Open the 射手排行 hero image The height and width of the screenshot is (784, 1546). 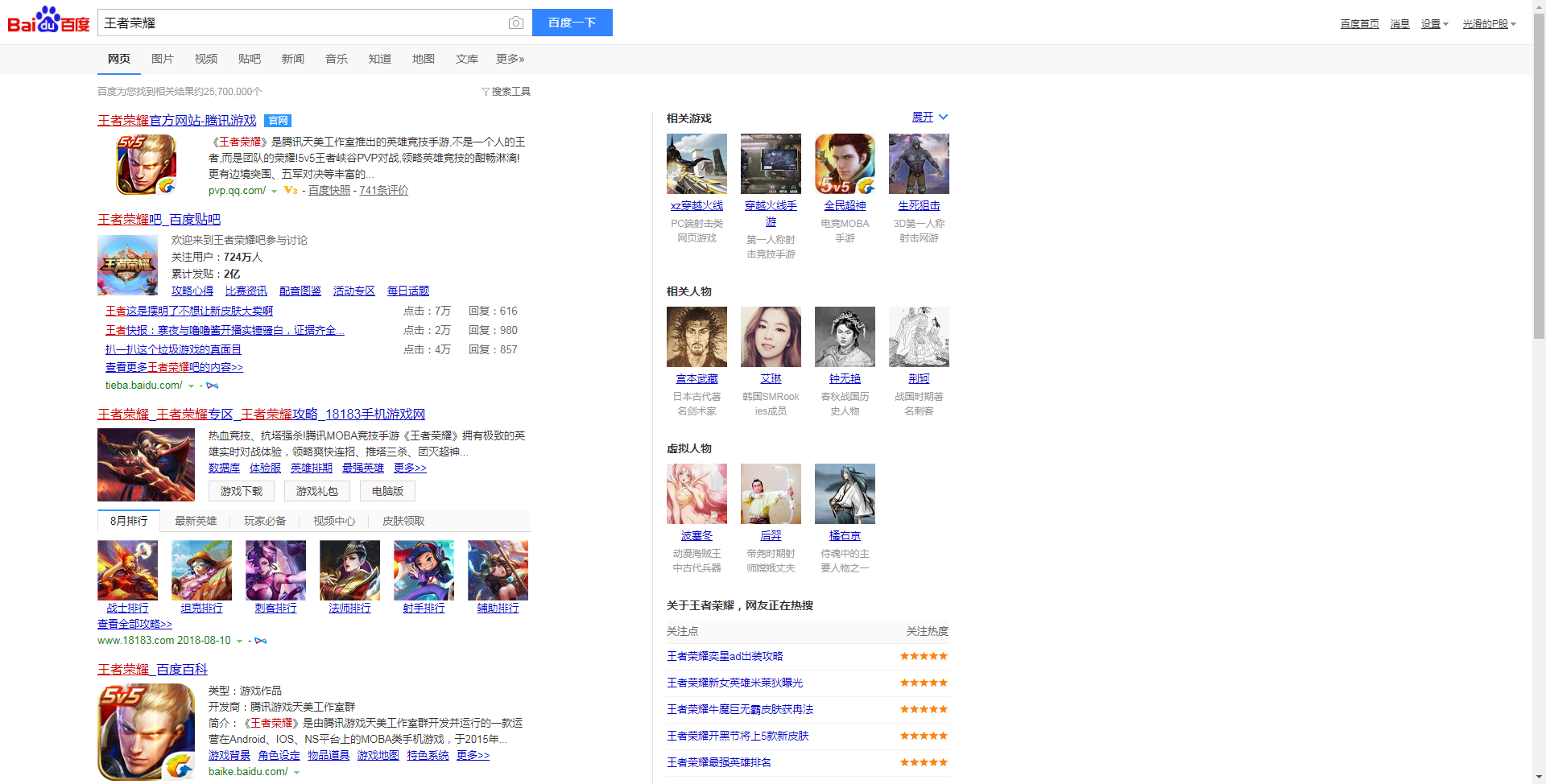pyautogui.click(x=424, y=570)
